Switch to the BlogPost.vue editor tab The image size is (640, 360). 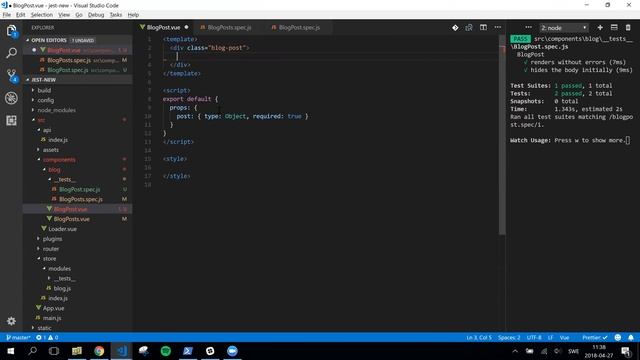[x=164, y=27]
